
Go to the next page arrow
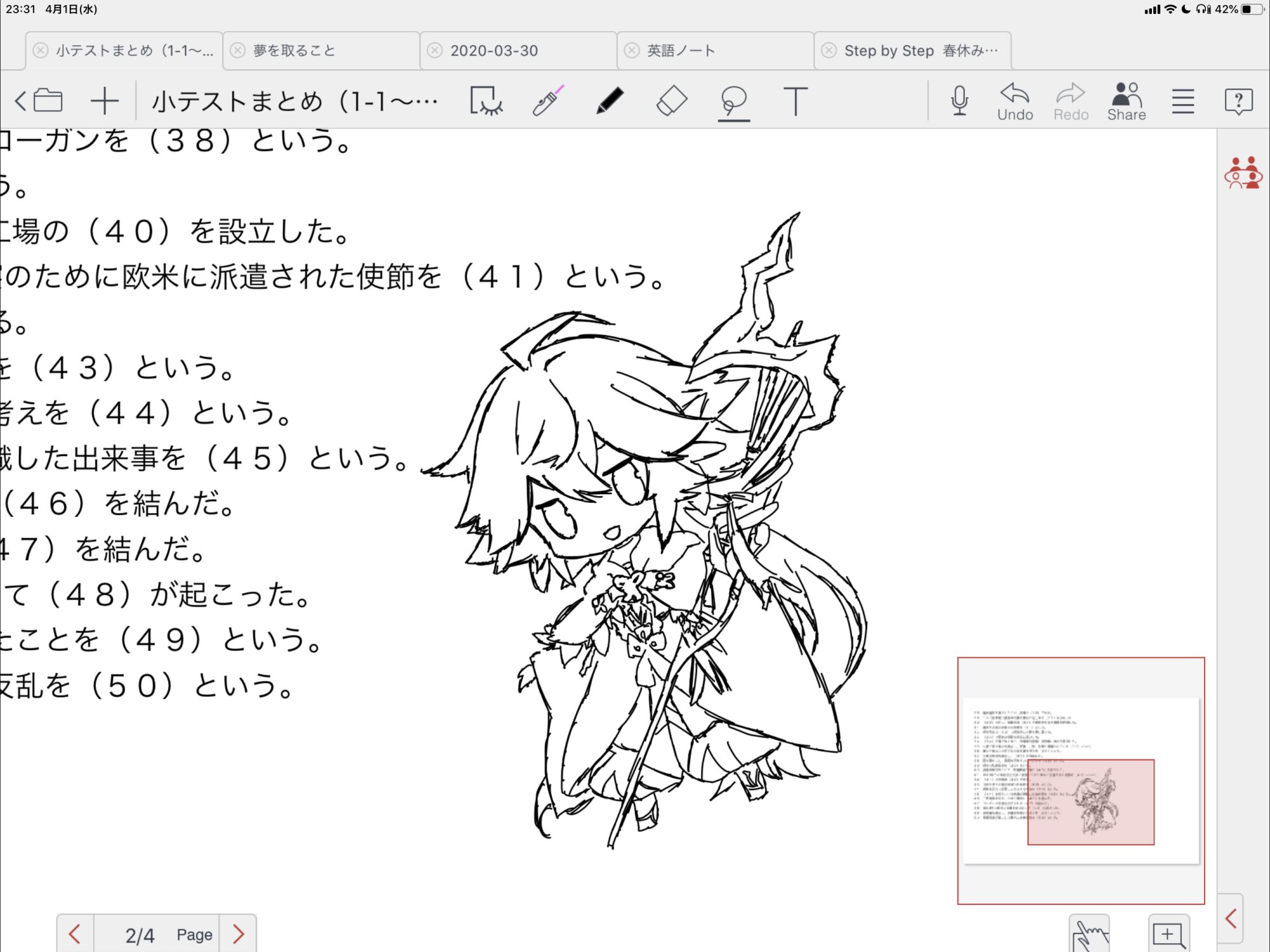point(238,934)
